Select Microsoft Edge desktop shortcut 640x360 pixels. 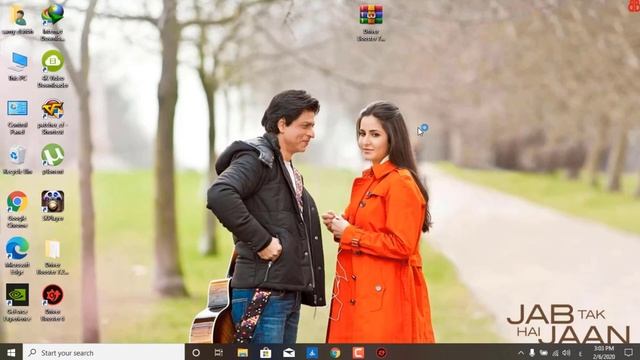pos(18,248)
